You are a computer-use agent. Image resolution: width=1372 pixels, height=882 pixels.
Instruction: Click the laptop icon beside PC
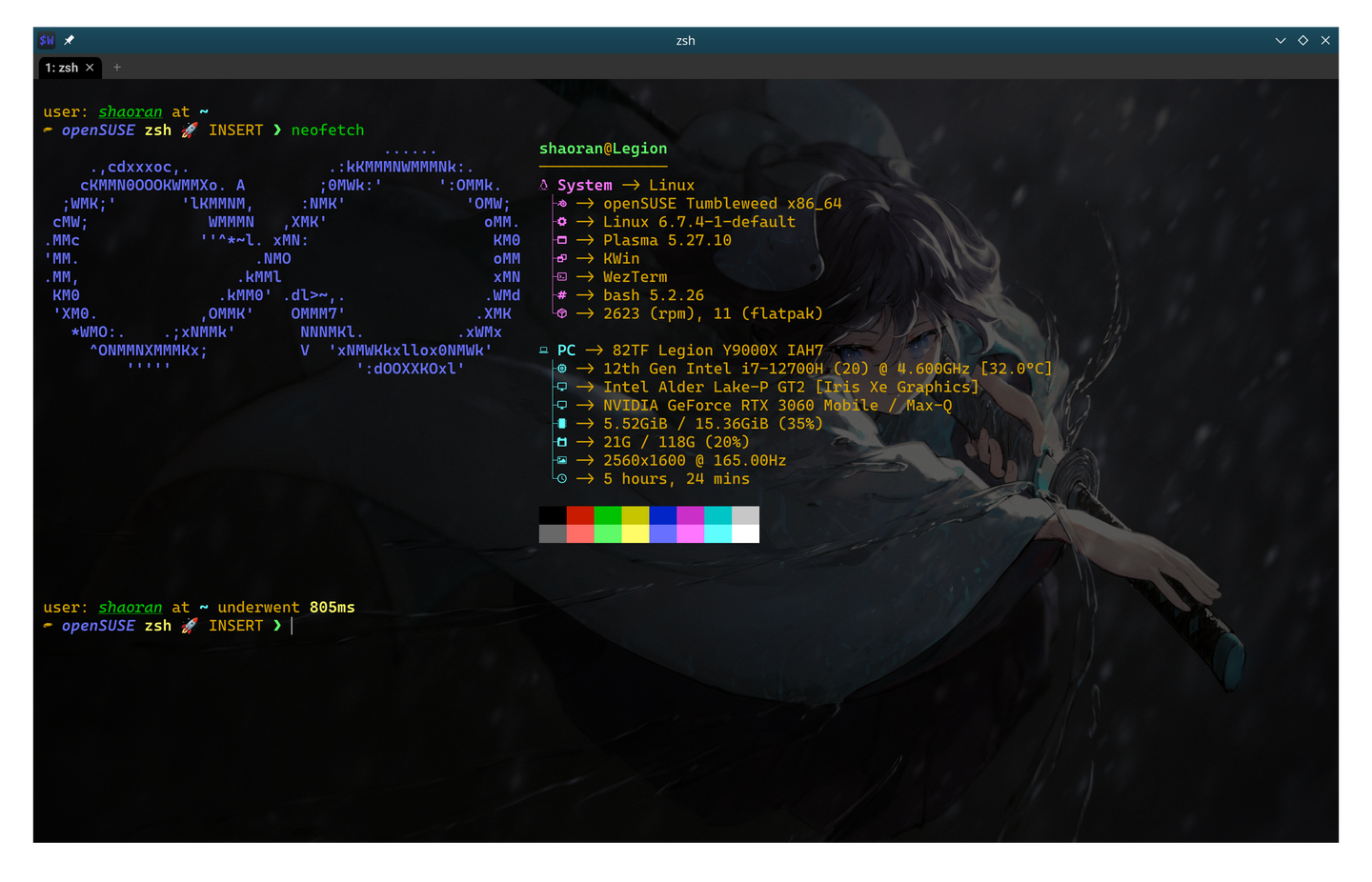pos(544,351)
